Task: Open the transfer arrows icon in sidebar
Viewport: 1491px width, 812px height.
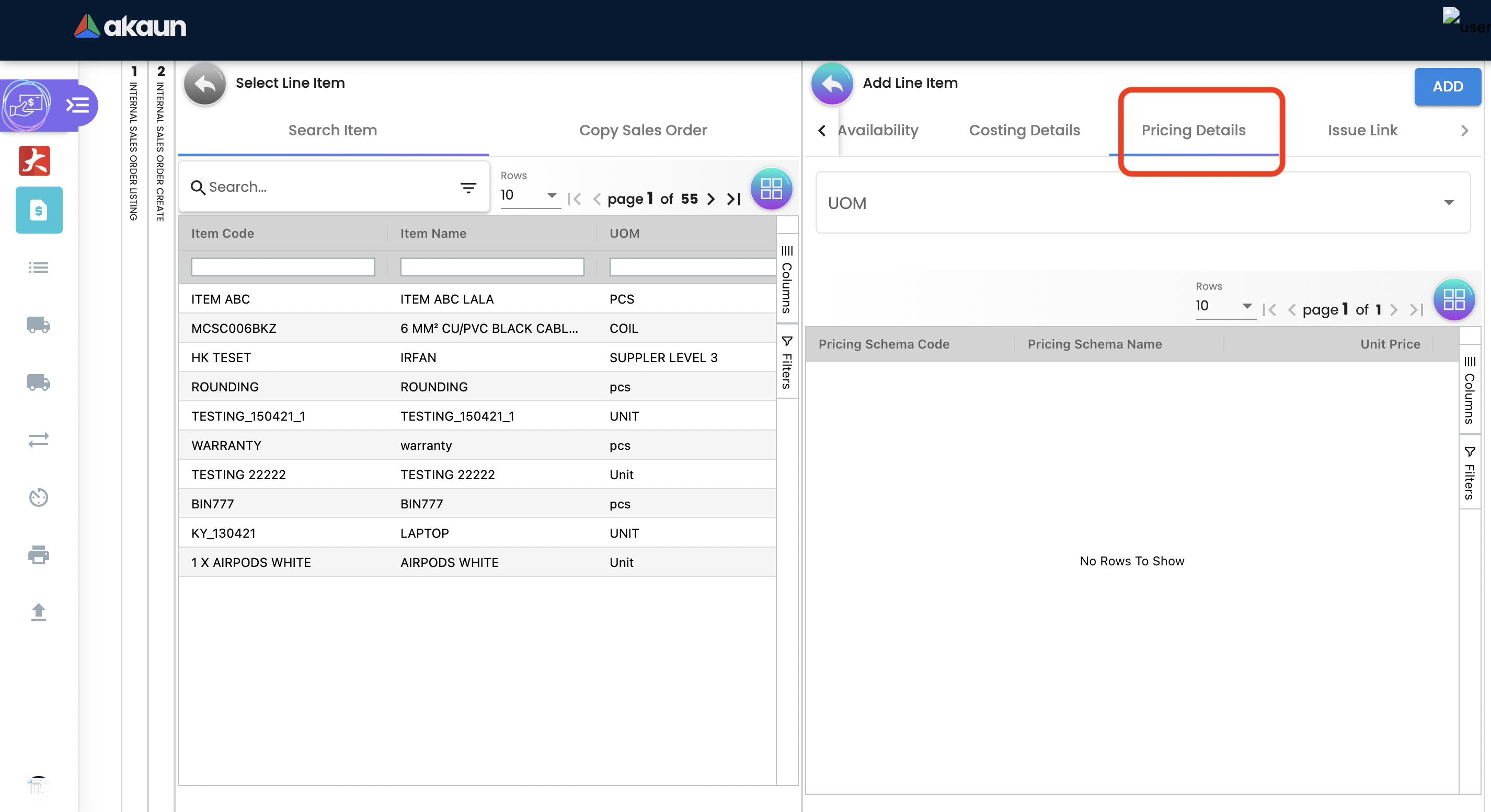Action: click(x=38, y=440)
